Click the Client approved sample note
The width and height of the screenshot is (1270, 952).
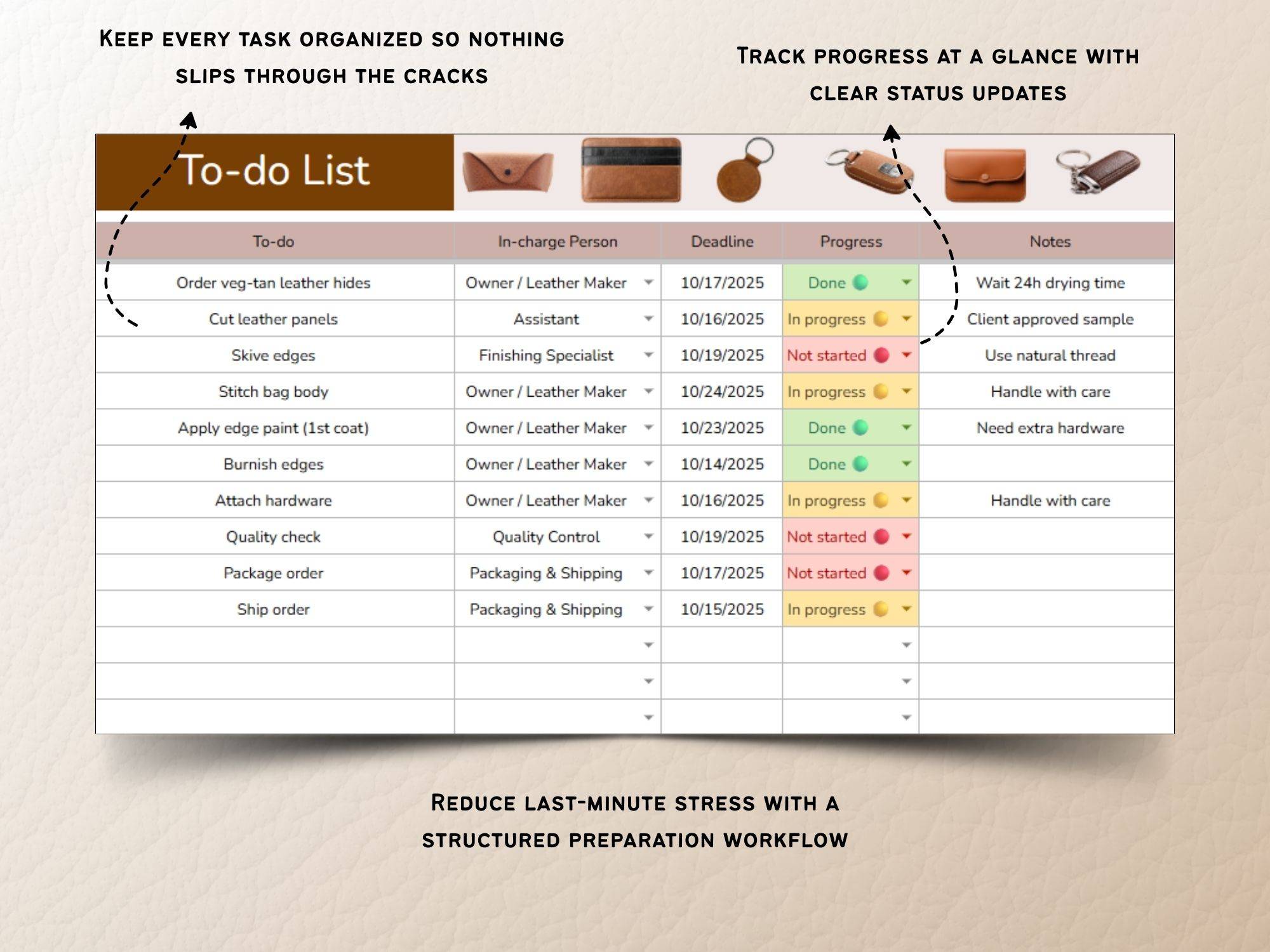tap(1050, 319)
